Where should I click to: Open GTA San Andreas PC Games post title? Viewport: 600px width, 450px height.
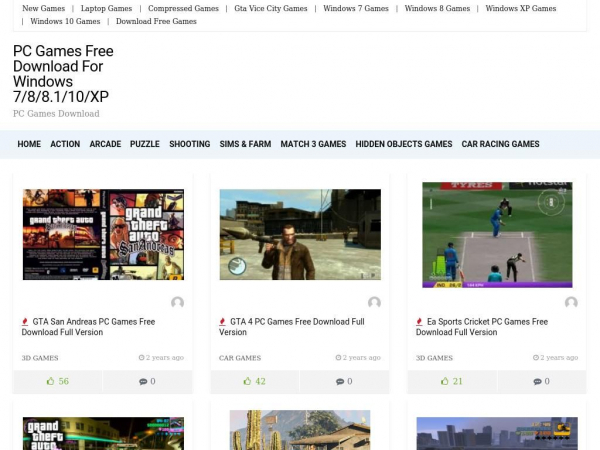[x=88, y=327]
